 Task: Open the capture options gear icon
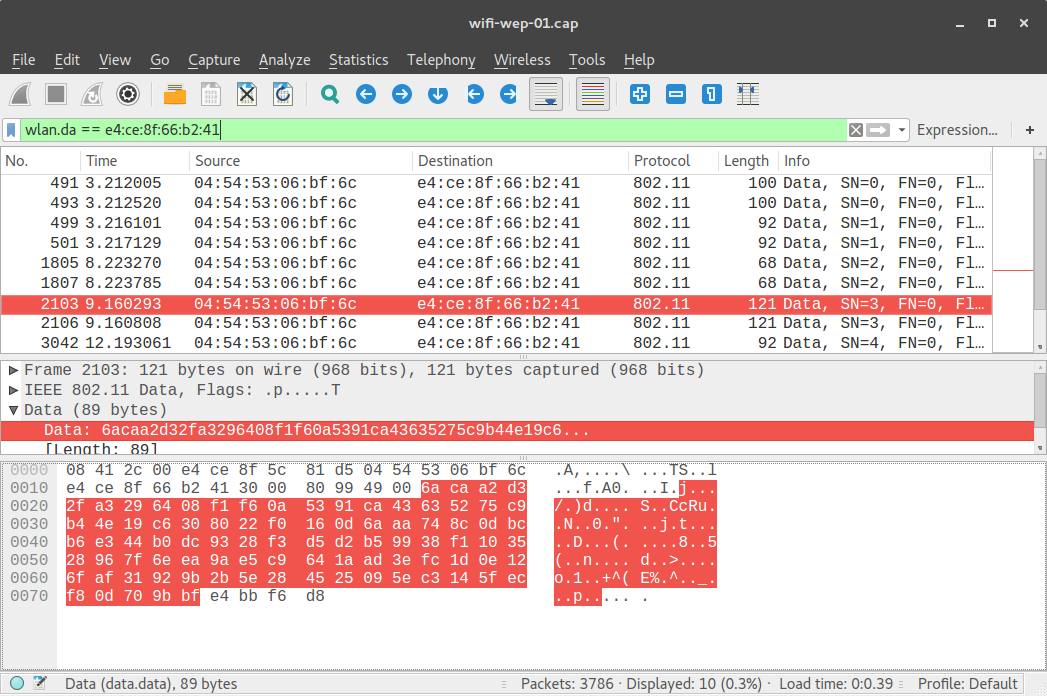tap(127, 94)
